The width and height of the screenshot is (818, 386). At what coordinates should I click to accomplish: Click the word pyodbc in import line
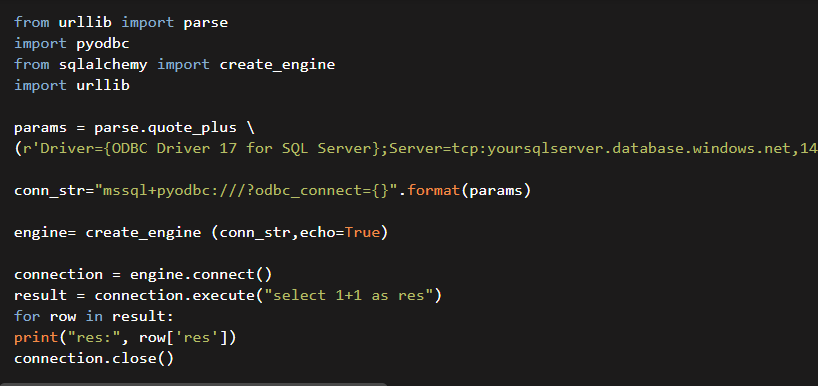pos(103,44)
